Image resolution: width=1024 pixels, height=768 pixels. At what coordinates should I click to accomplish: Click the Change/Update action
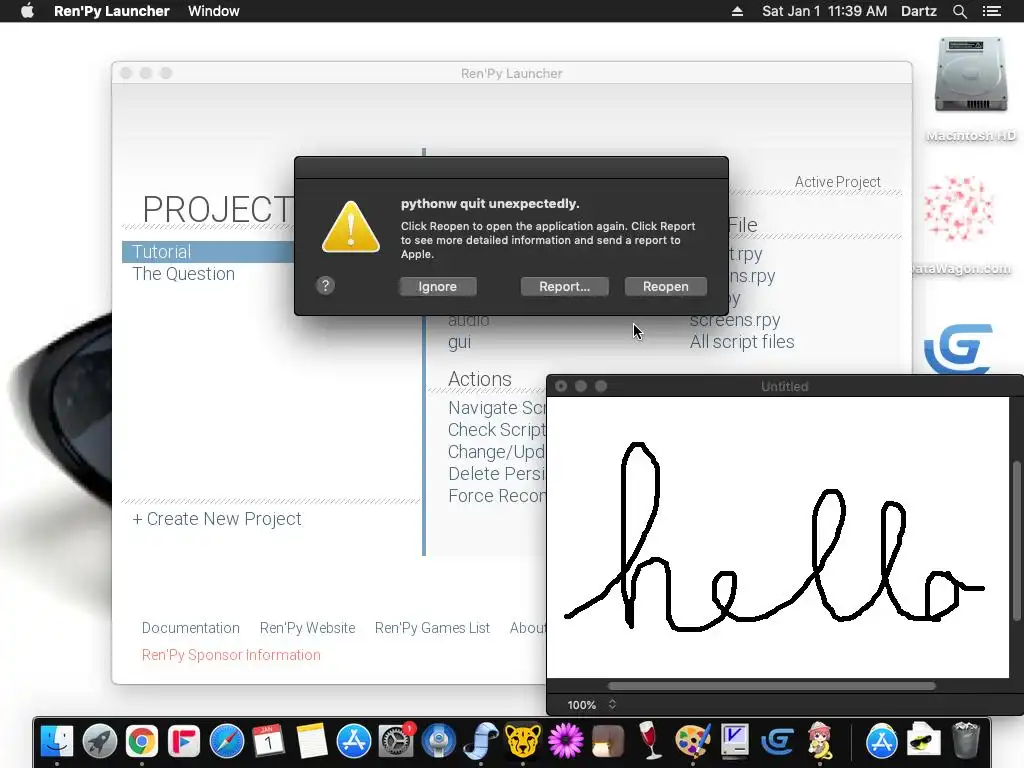pos(496,452)
